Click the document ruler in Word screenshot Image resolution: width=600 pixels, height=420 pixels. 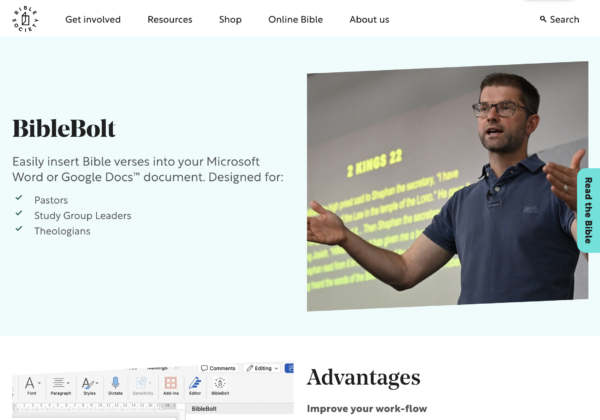[96, 405]
